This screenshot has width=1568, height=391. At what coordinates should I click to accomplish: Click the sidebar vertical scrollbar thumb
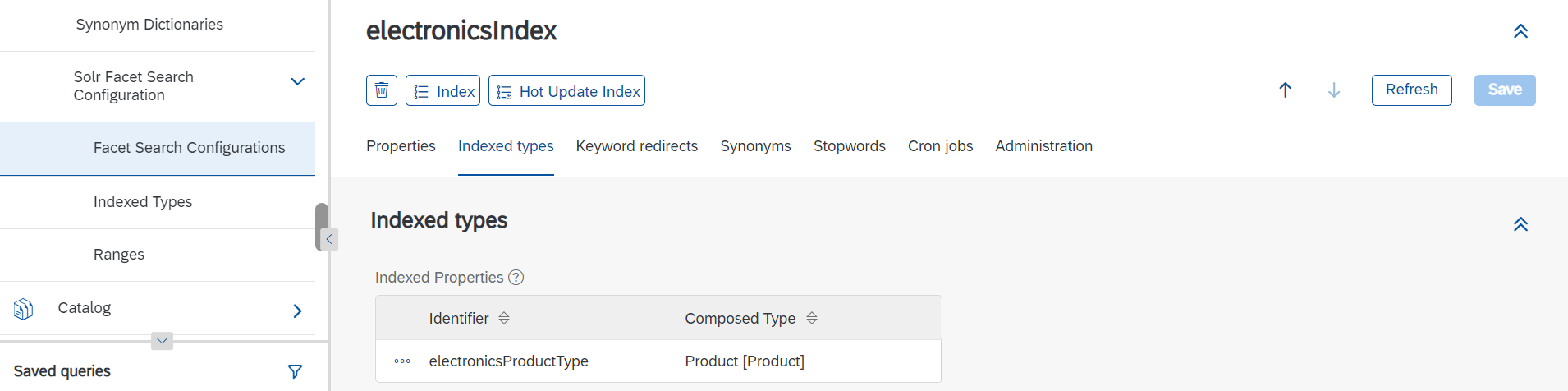click(x=321, y=227)
